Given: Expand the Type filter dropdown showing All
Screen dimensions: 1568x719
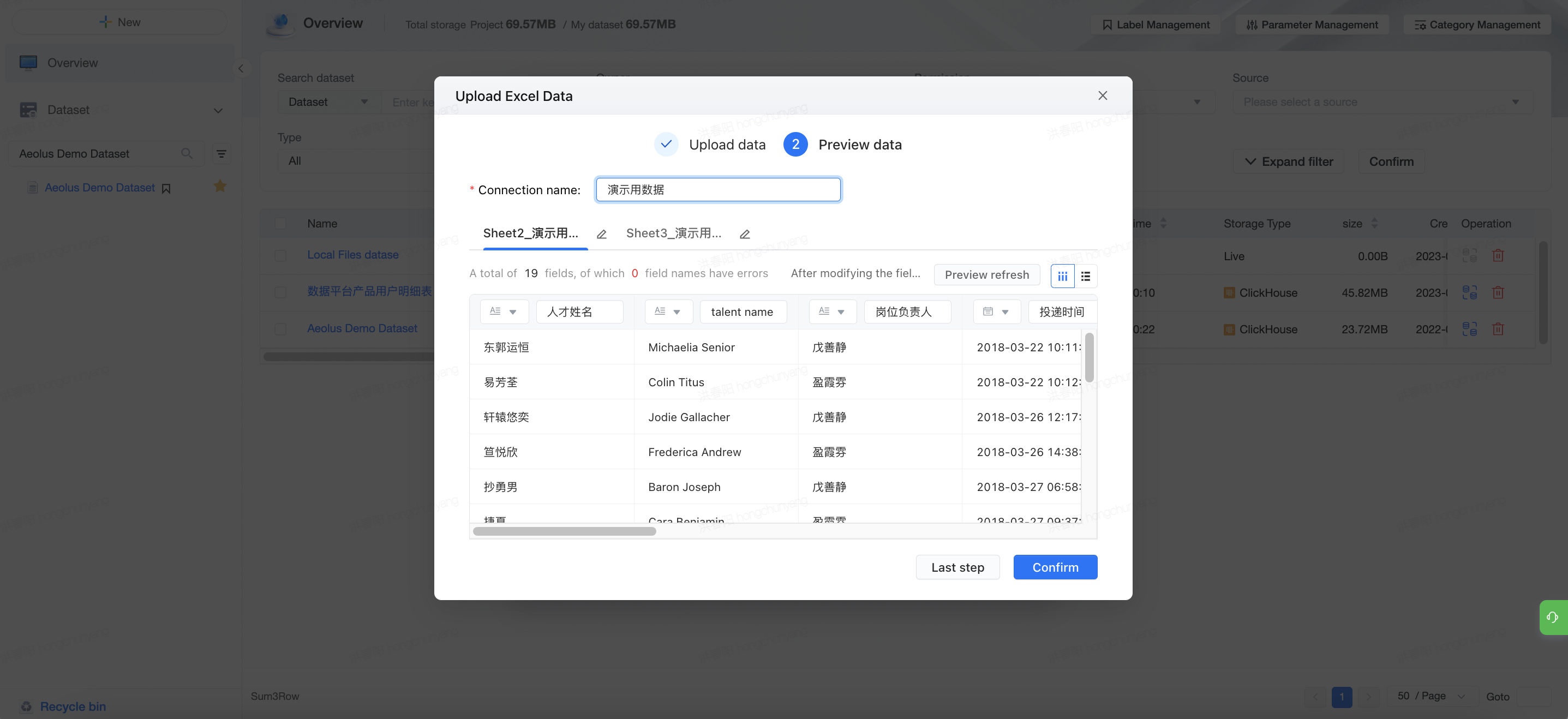Looking at the screenshot, I should [x=356, y=161].
